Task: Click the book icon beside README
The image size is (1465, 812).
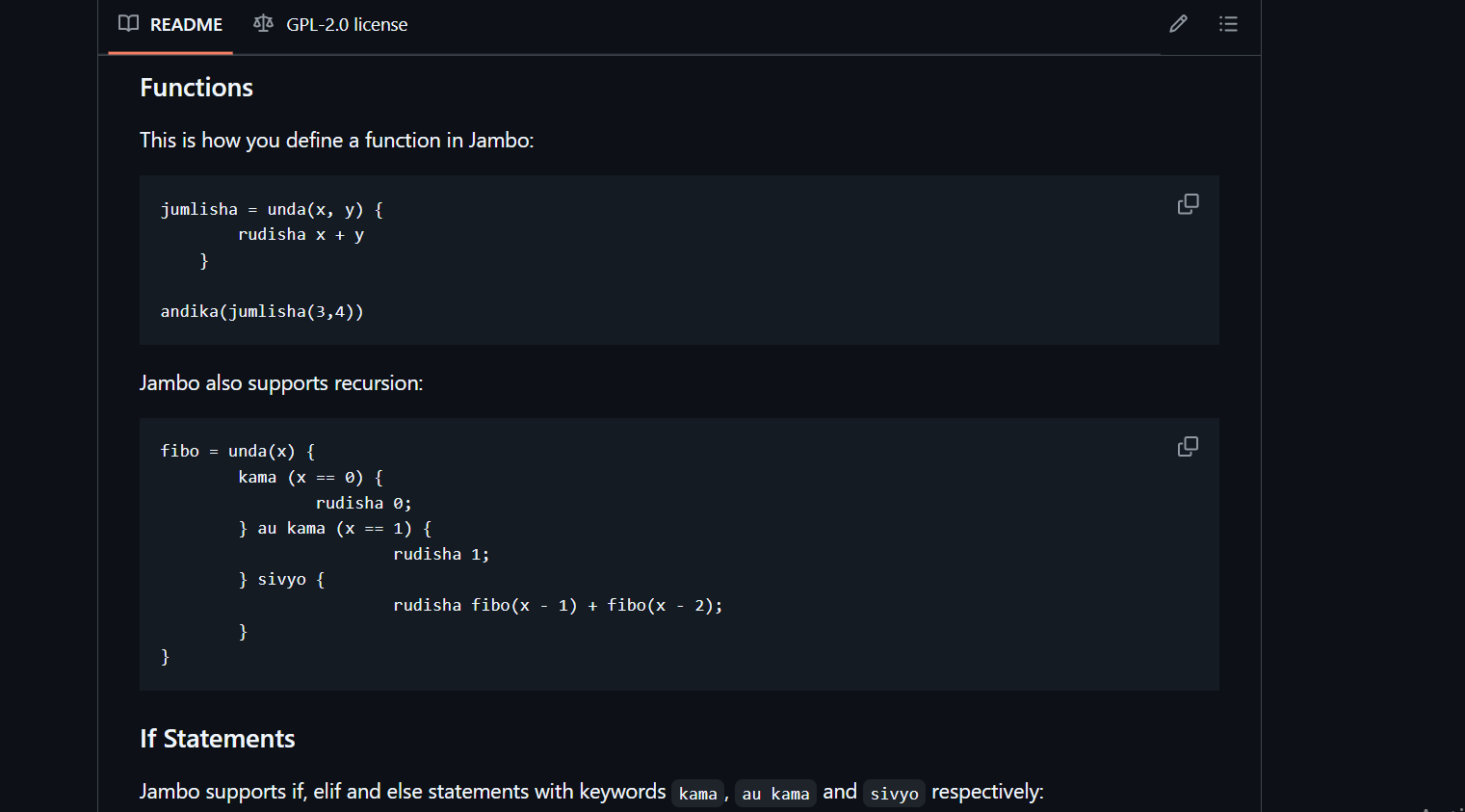Action: [x=128, y=24]
